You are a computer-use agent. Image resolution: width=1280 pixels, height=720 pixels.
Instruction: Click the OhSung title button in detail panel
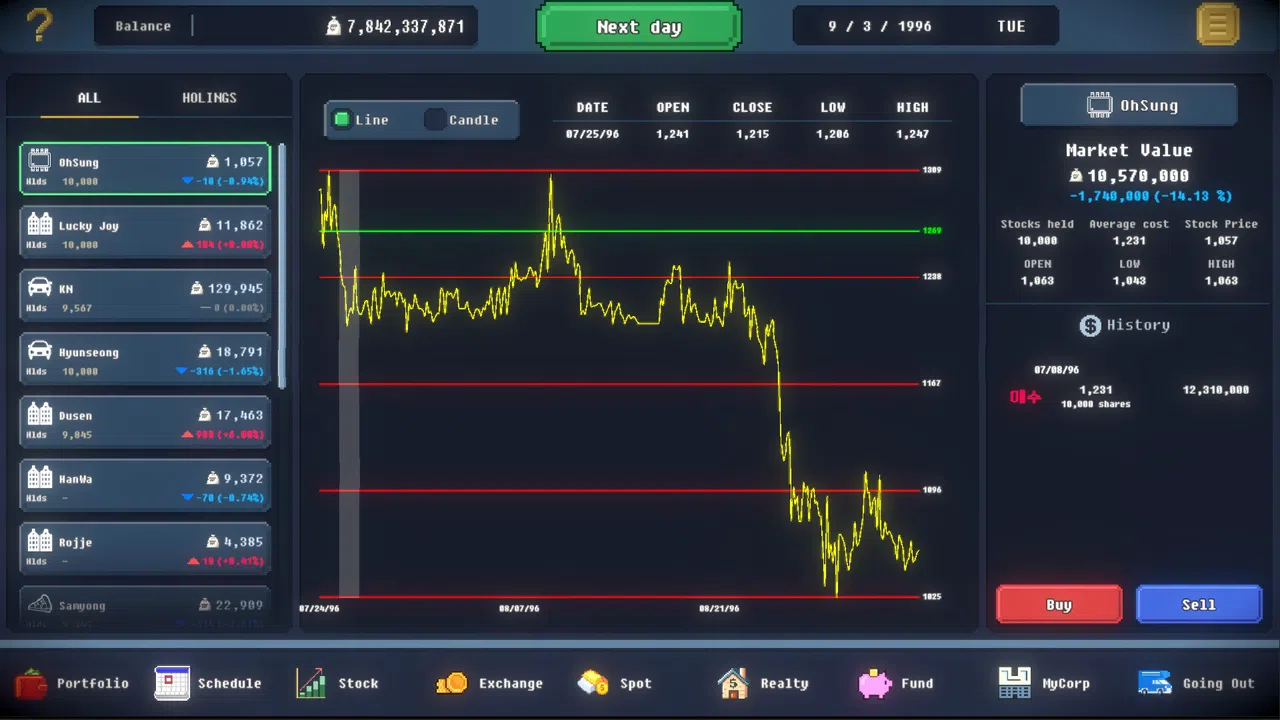[x=1129, y=105]
